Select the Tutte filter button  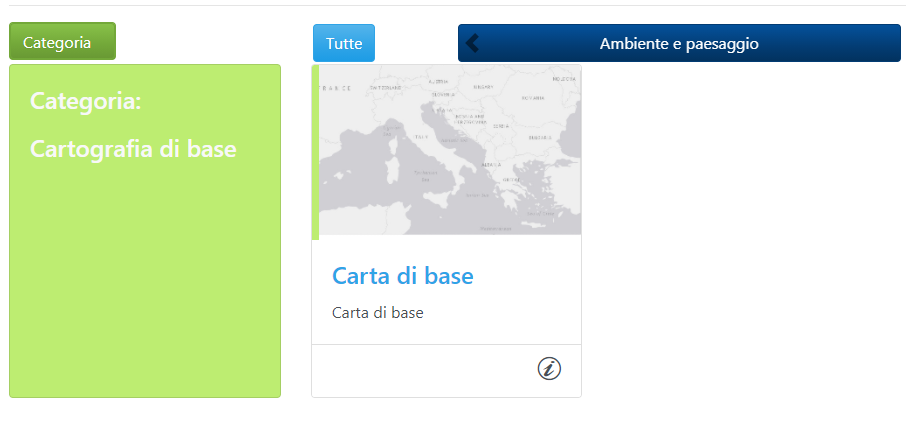click(x=344, y=43)
